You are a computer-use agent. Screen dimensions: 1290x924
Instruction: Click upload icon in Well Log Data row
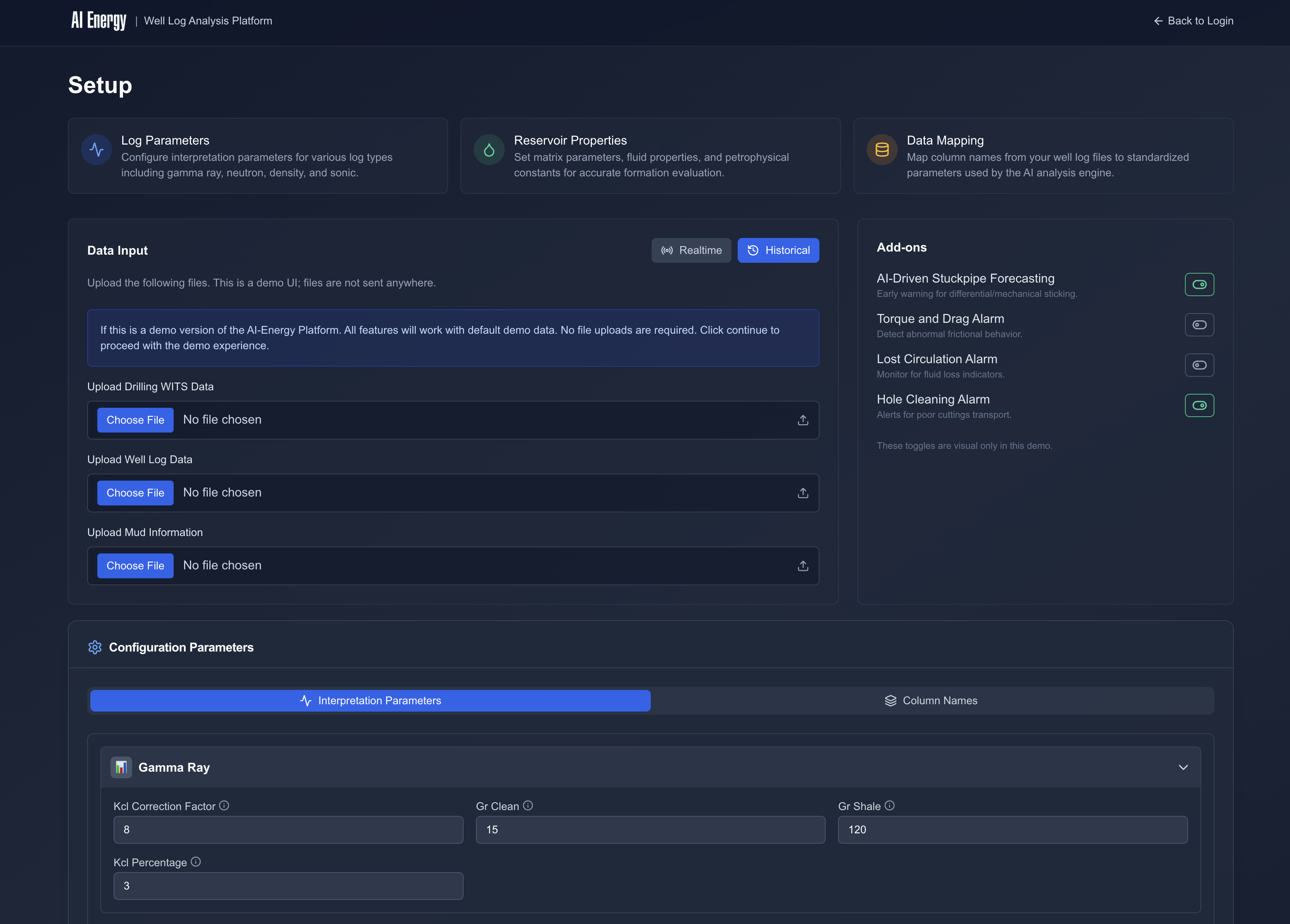pyautogui.click(x=802, y=493)
